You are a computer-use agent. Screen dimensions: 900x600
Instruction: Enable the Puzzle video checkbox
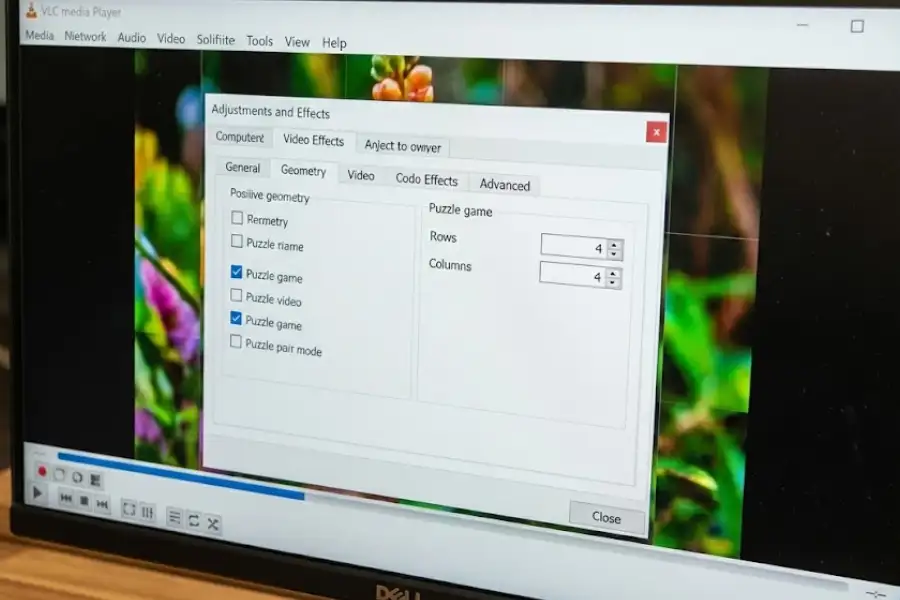tap(237, 295)
